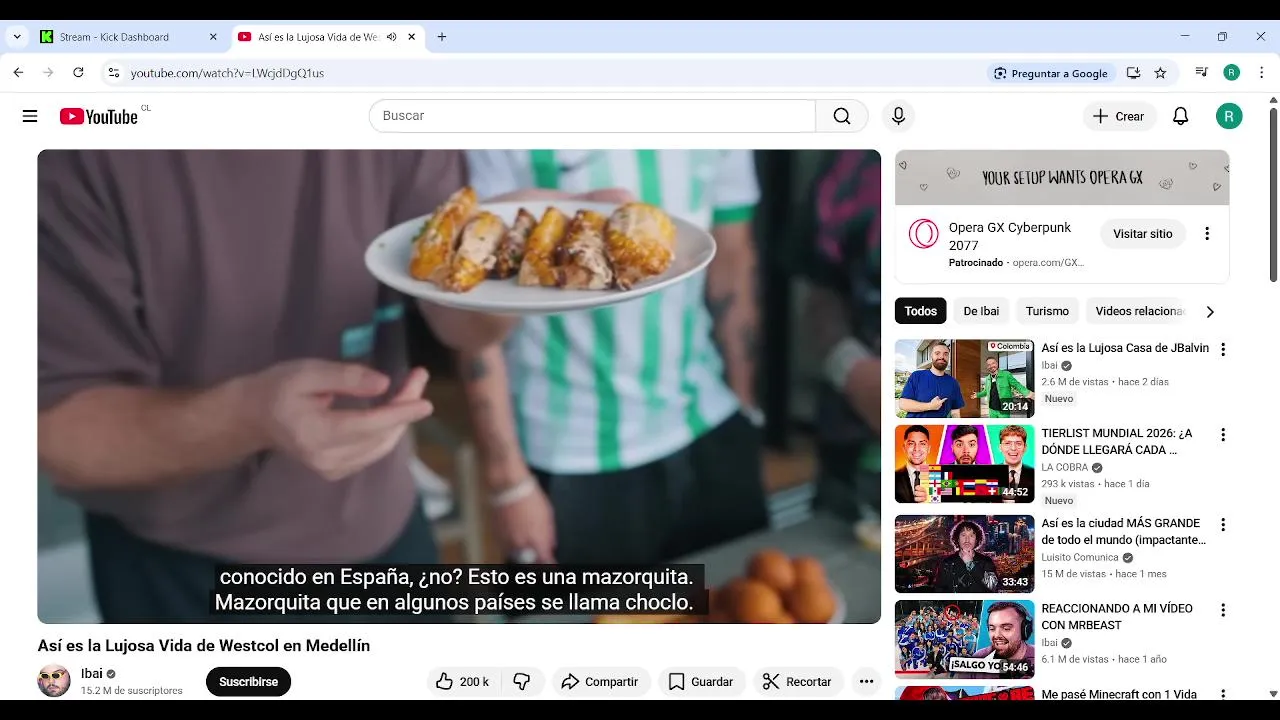Screen dimensions: 1280x720
Task: Click the address bar URL
Action: [227, 73]
